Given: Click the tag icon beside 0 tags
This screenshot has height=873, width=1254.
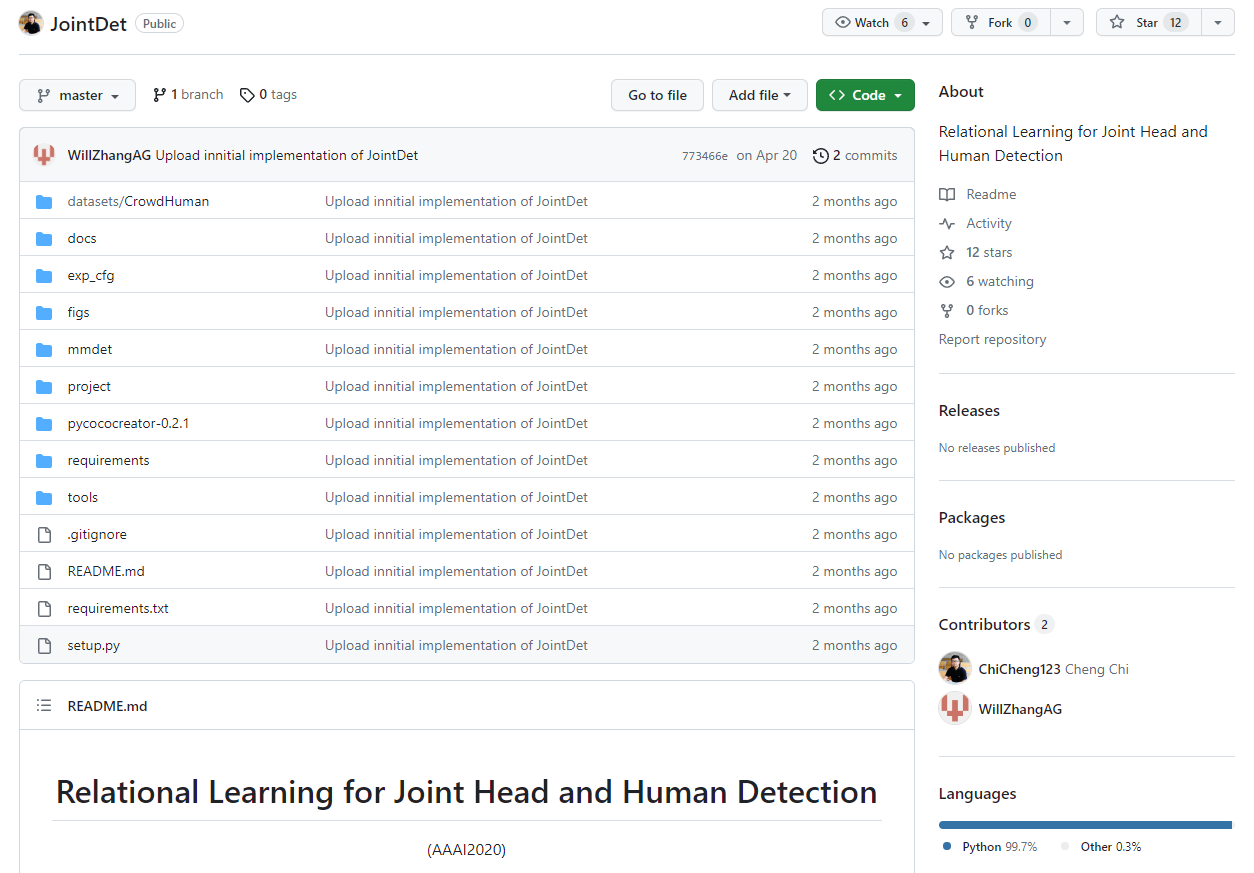Looking at the screenshot, I should coord(247,95).
